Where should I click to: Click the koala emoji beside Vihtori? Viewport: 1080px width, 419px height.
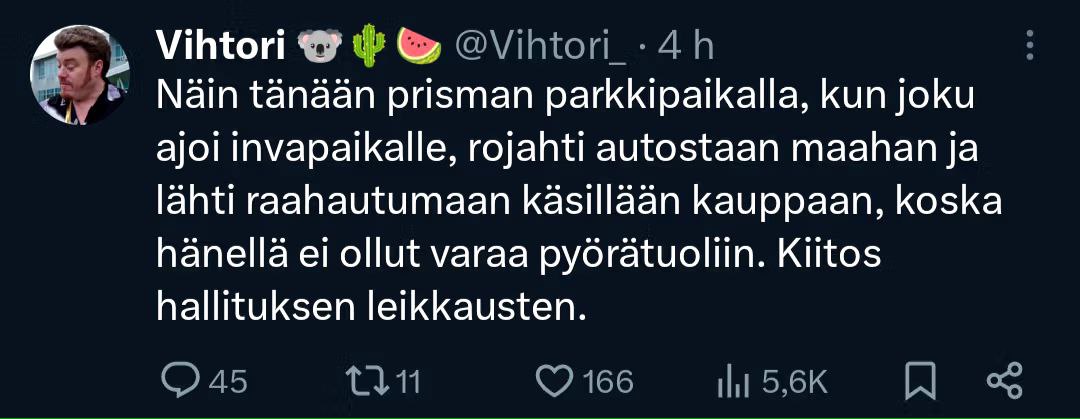pos(320,47)
